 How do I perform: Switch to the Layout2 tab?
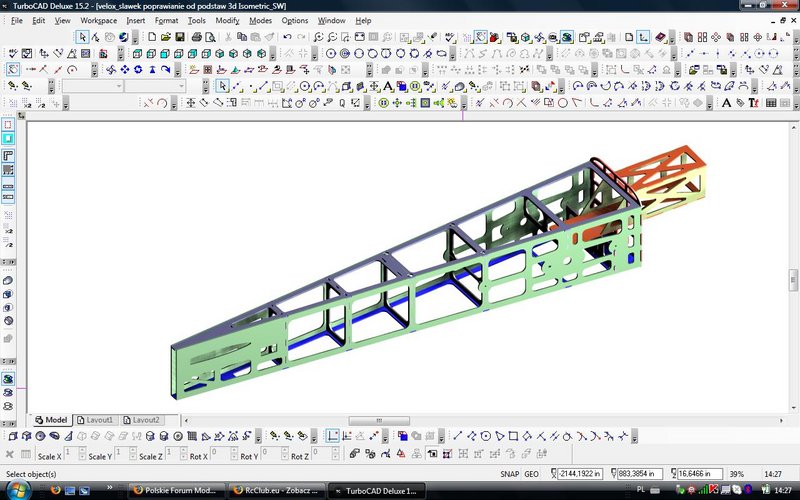coord(141,420)
